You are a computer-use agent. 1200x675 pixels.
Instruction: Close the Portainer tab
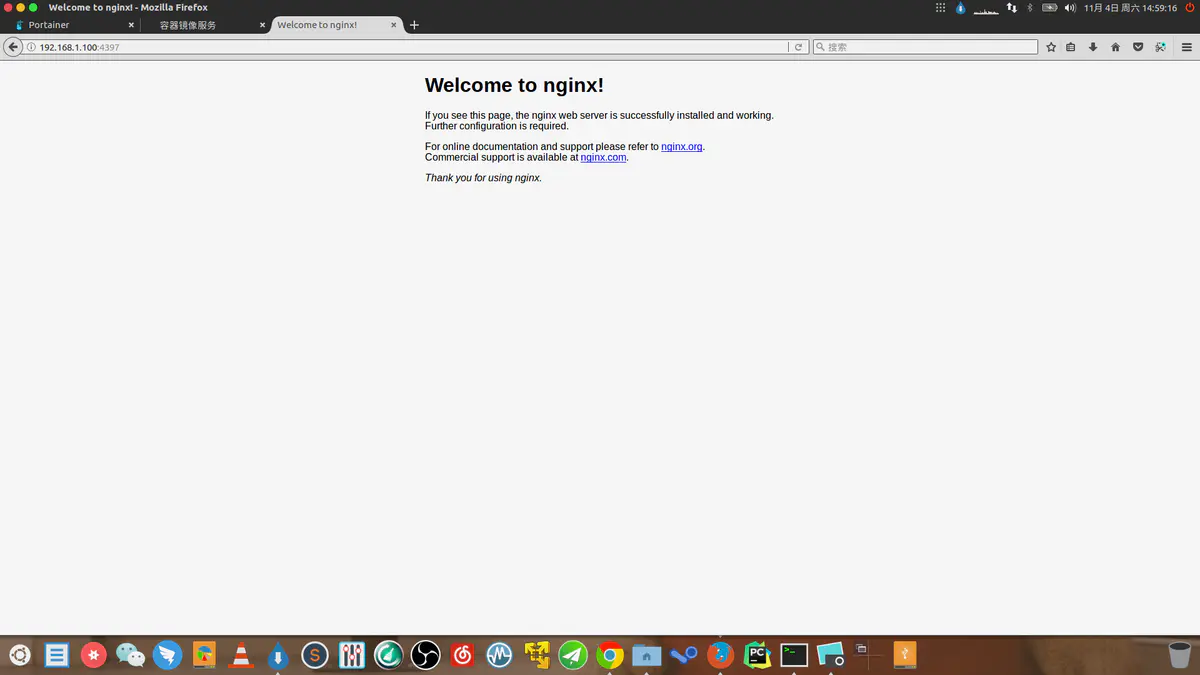click(x=131, y=25)
